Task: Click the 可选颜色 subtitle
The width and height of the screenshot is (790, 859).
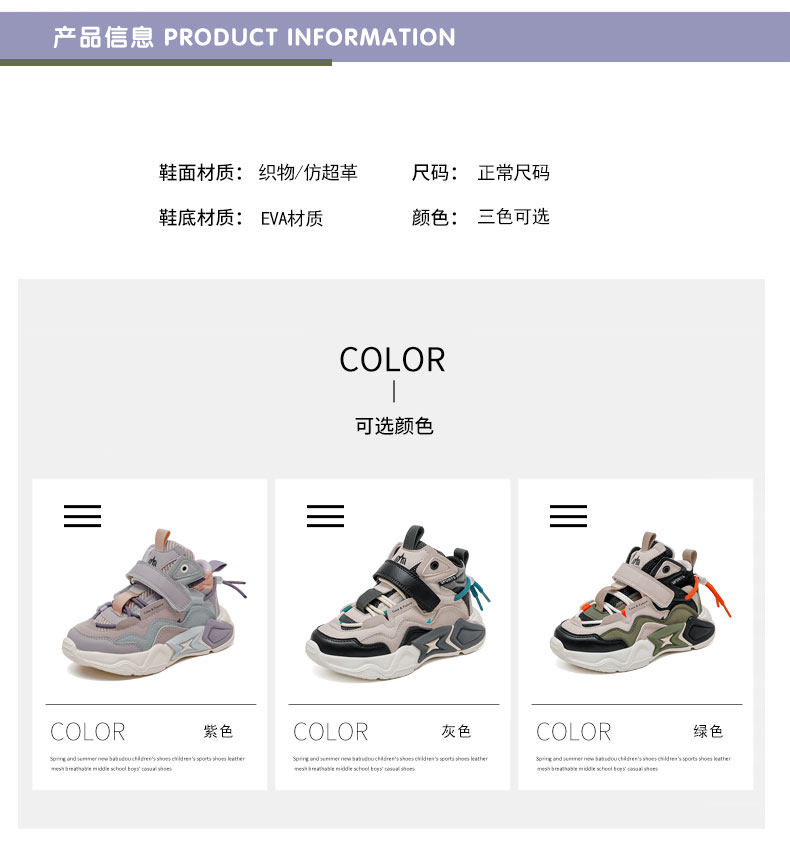Action: click(394, 426)
